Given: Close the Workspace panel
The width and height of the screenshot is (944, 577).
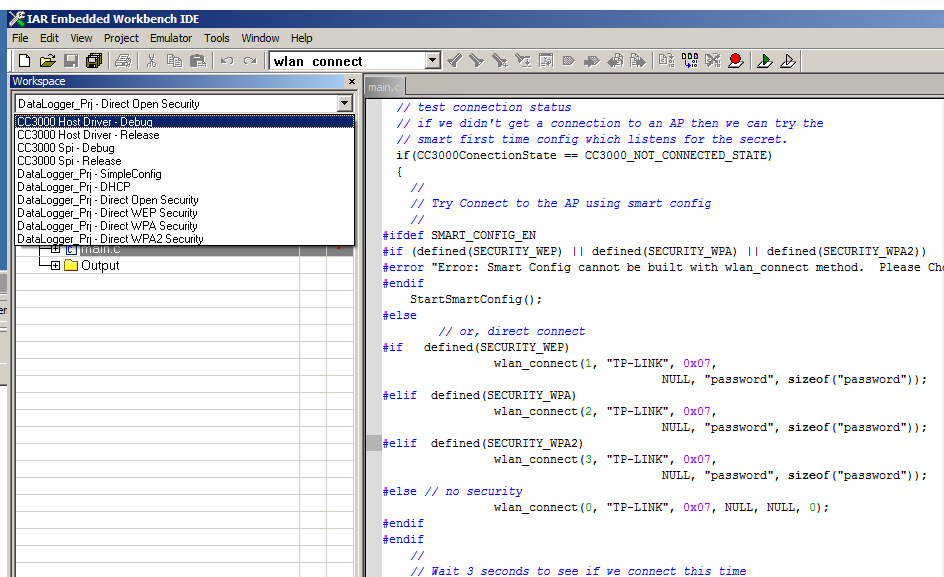Looking at the screenshot, I should (352, 81).
